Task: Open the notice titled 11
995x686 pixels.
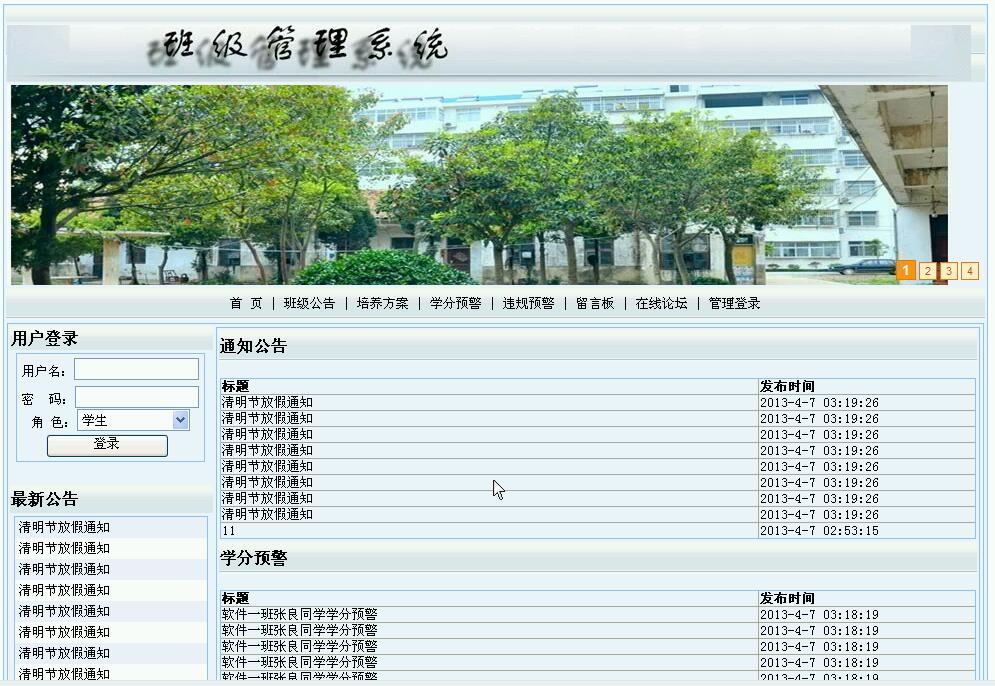Action: (x=228, y=531)
